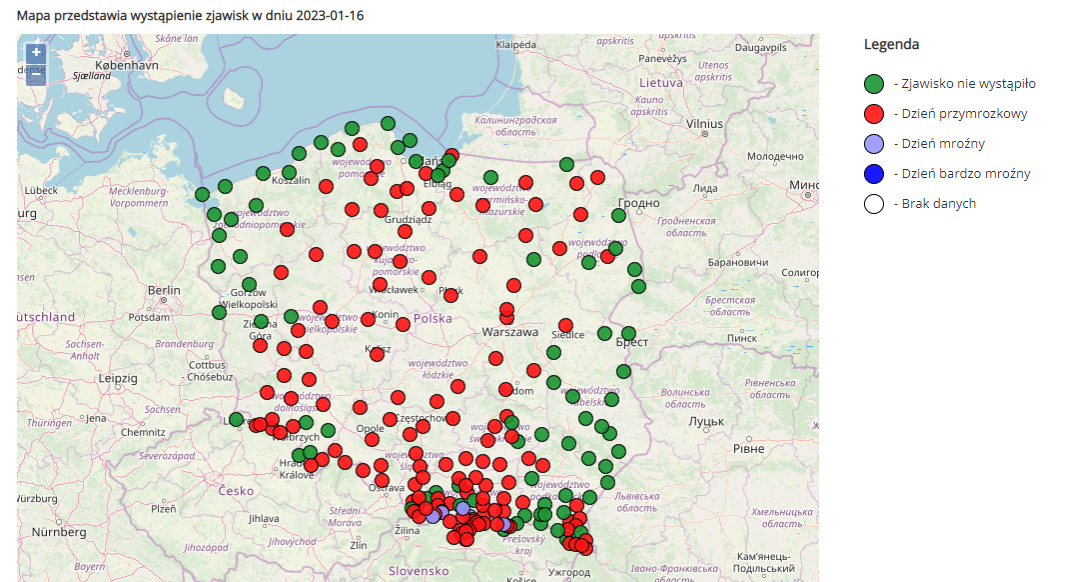Screen dimensions: 1073x582
Task: Open the red station marker at Siedlce
Action: 565,326
